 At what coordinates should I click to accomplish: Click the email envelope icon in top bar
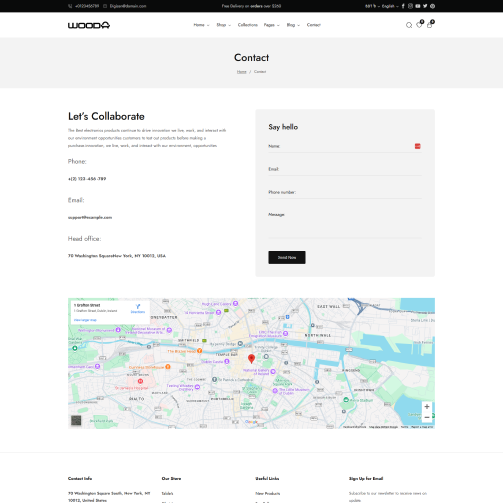[105, 6]
